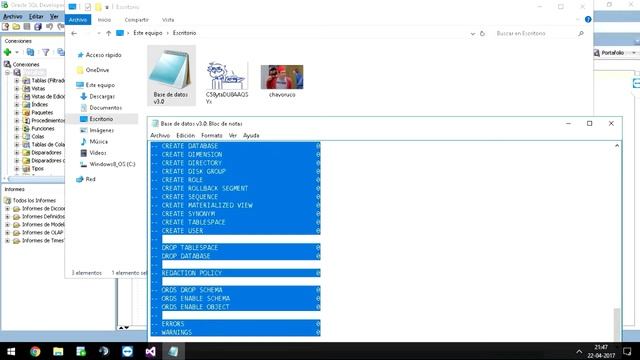Click the Back arrow in File Explorer
The width and height of the screenshot is (640, 360).
[x=74, y=33]
